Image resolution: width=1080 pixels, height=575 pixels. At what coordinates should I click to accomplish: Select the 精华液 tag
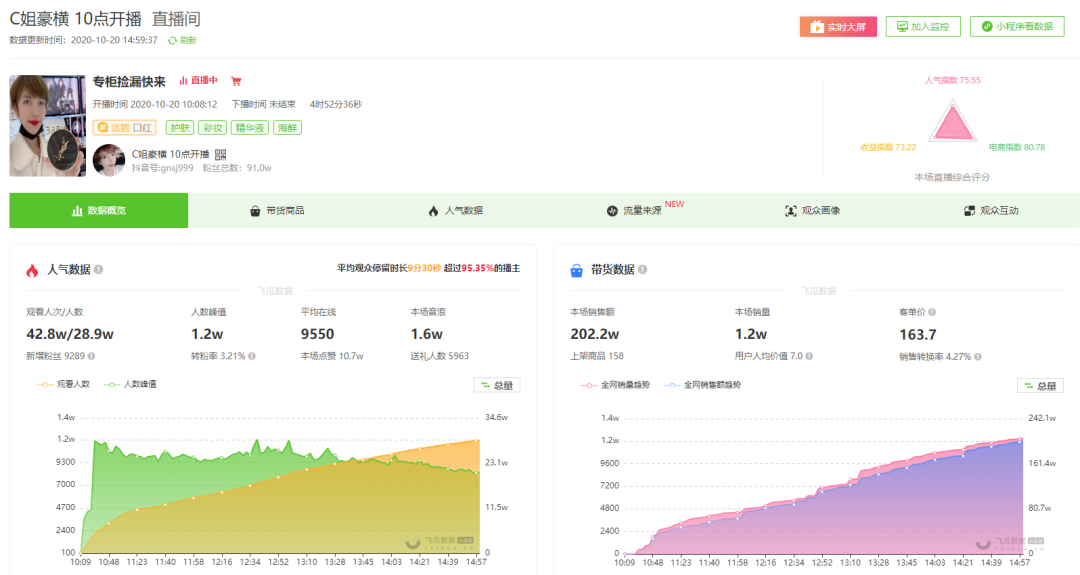pos(249,128)
